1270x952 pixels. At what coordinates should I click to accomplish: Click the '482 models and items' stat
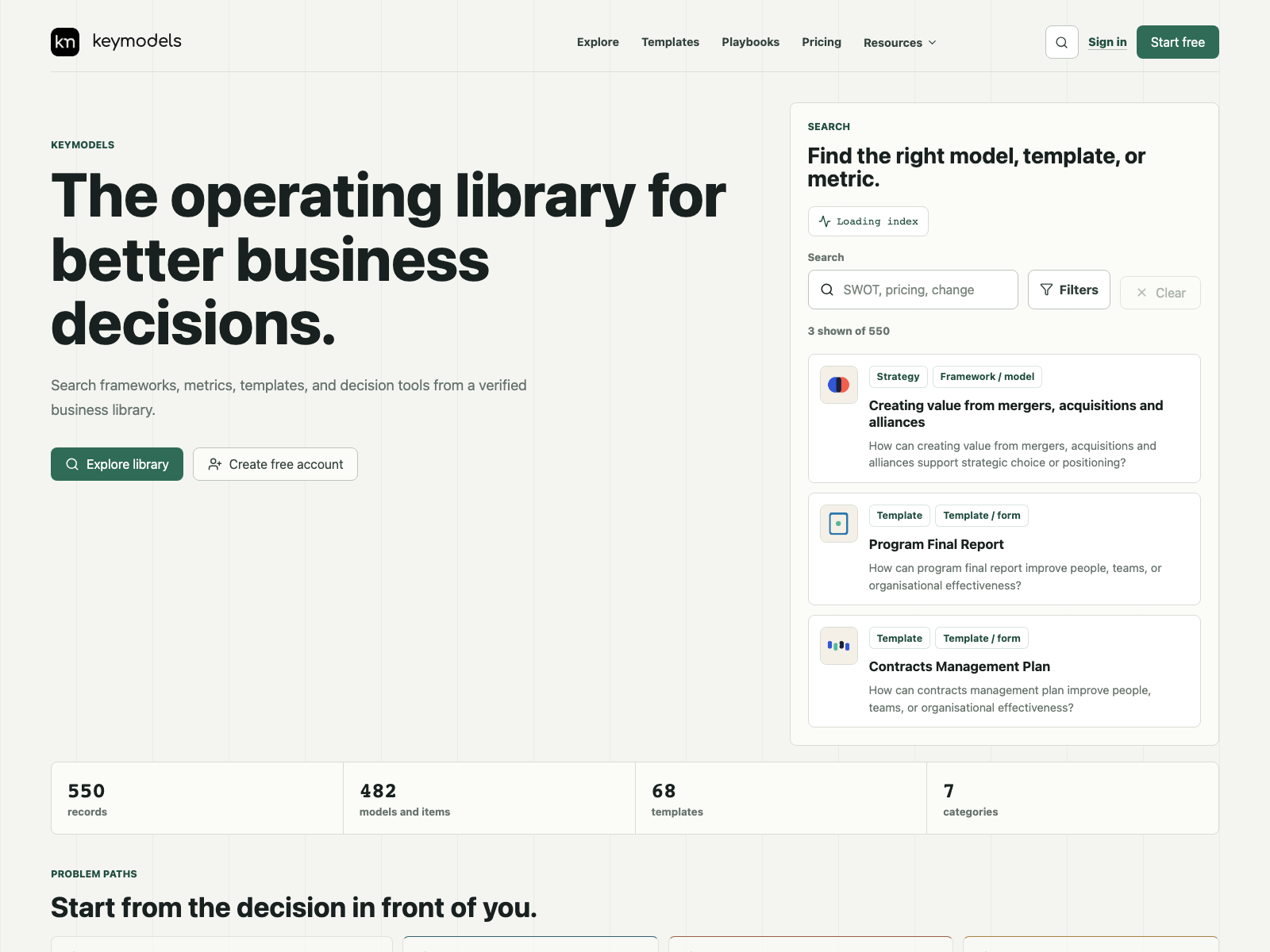489,798
